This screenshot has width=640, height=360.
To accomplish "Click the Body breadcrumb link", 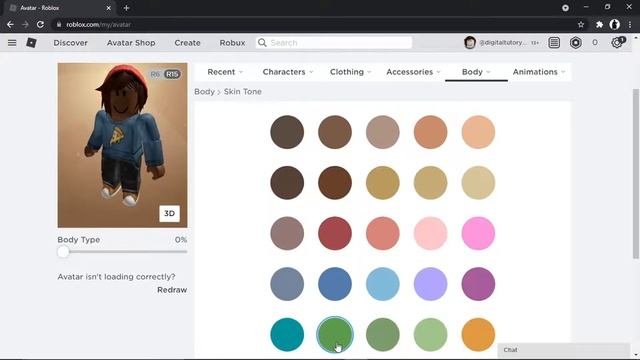I will pyautogui.click(x=204, y=92).
